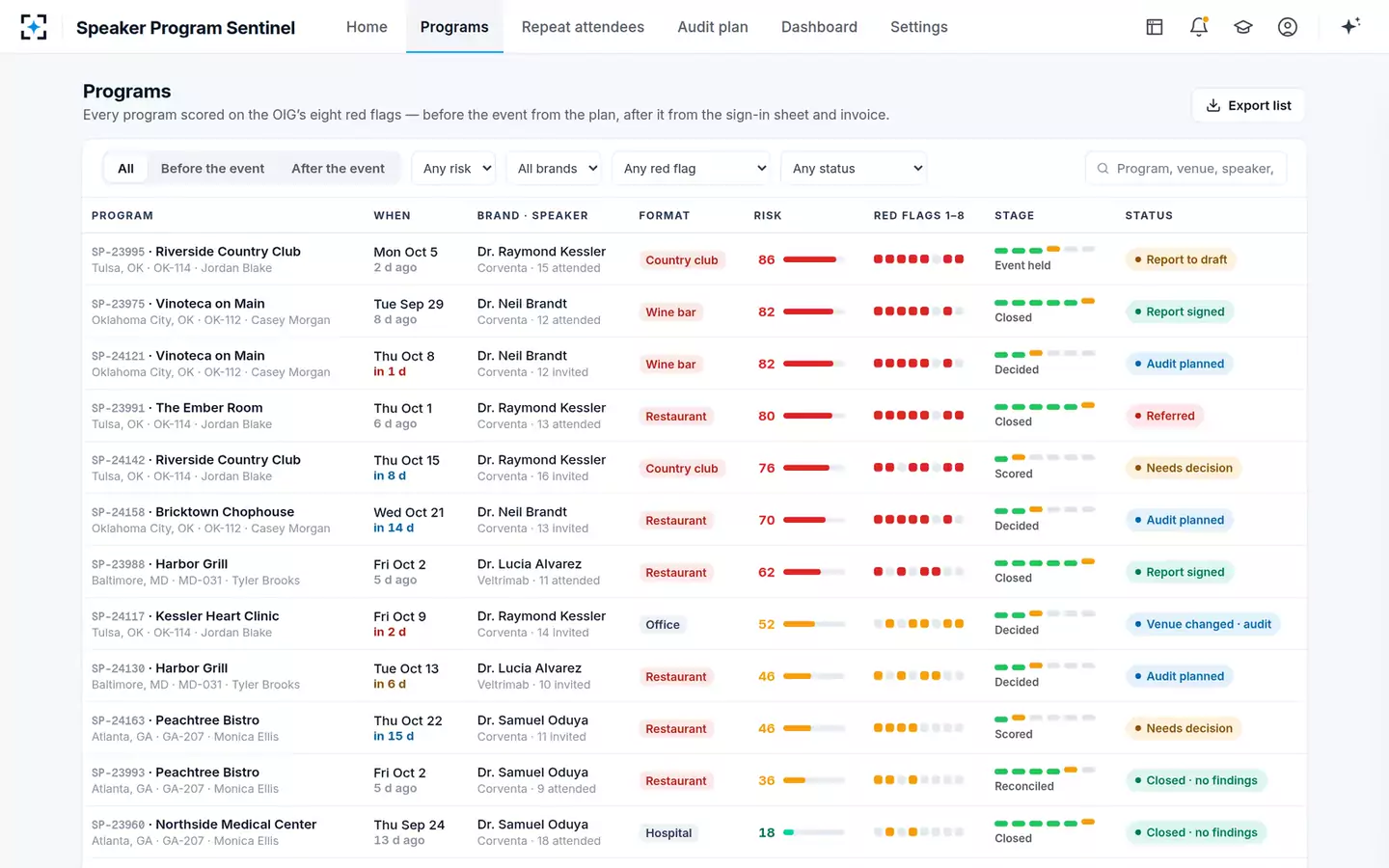Screen dimensions: 1389x868
Task: Click red flag squares for SP-23995 row
Action: pyautogui.click(x=918, y=259)
